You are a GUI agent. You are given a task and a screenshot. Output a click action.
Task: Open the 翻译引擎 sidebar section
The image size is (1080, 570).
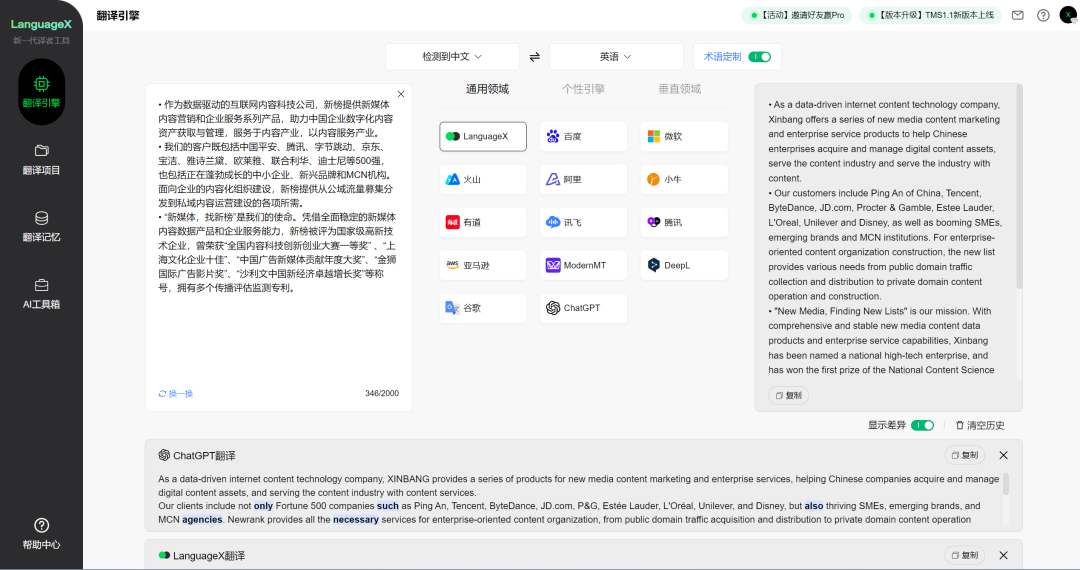pyautogui.click(x=41, y=92)
